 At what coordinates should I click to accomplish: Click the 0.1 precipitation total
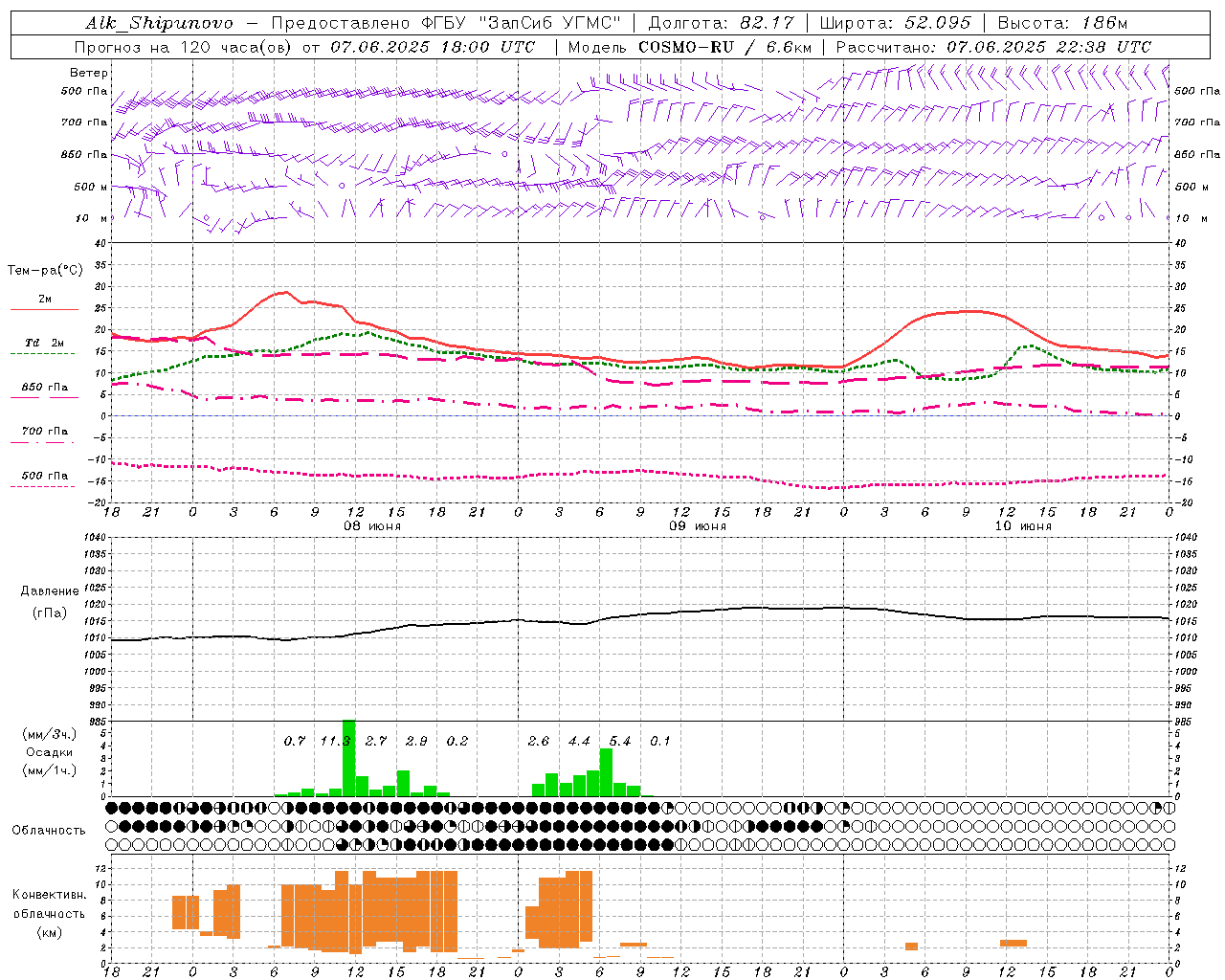click(660, 742)
